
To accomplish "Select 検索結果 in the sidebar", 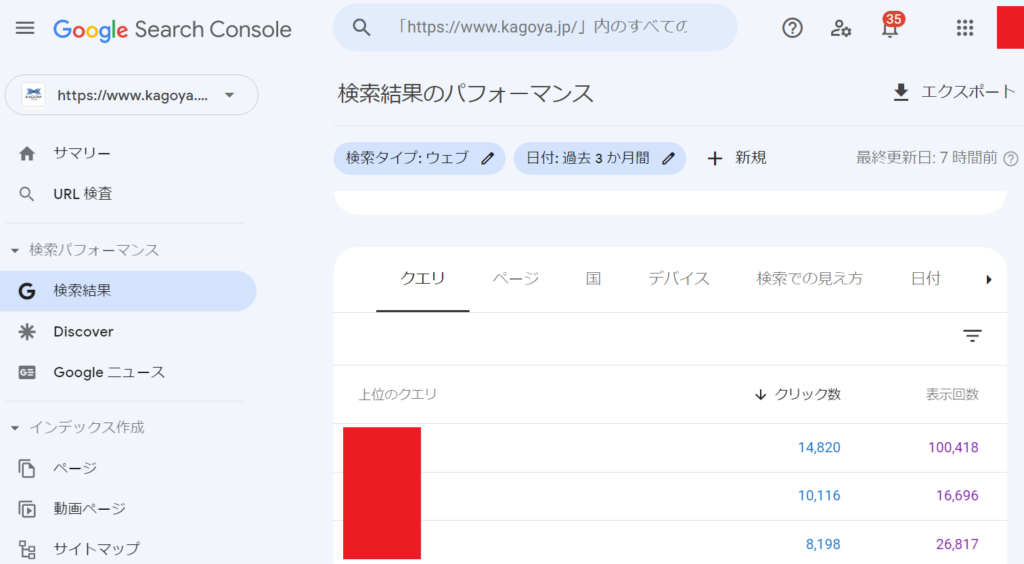I will (x=128, y=291).
